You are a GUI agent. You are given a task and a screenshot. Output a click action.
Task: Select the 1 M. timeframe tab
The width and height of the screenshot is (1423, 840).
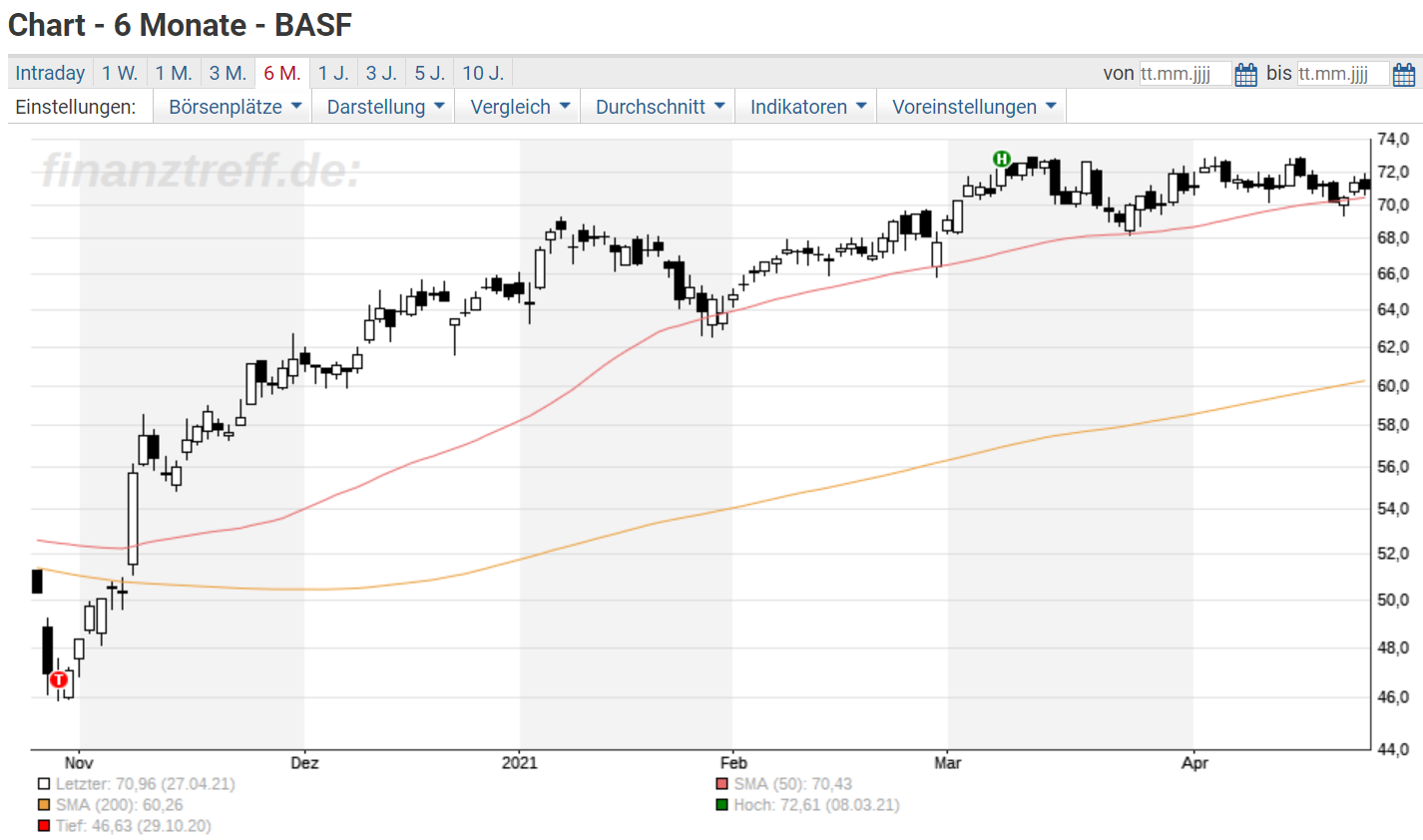tap(174, 73)
